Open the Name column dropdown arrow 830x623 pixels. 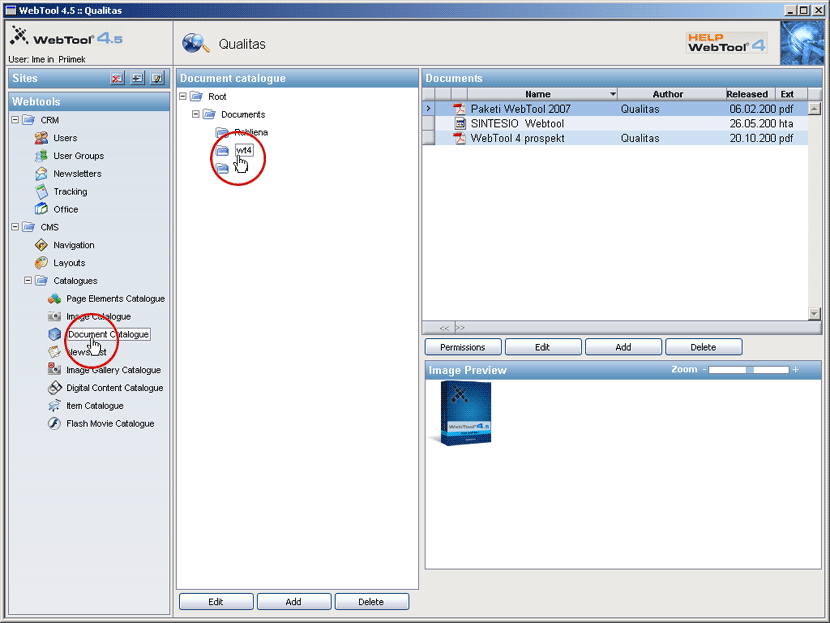[x=612, y=94]
